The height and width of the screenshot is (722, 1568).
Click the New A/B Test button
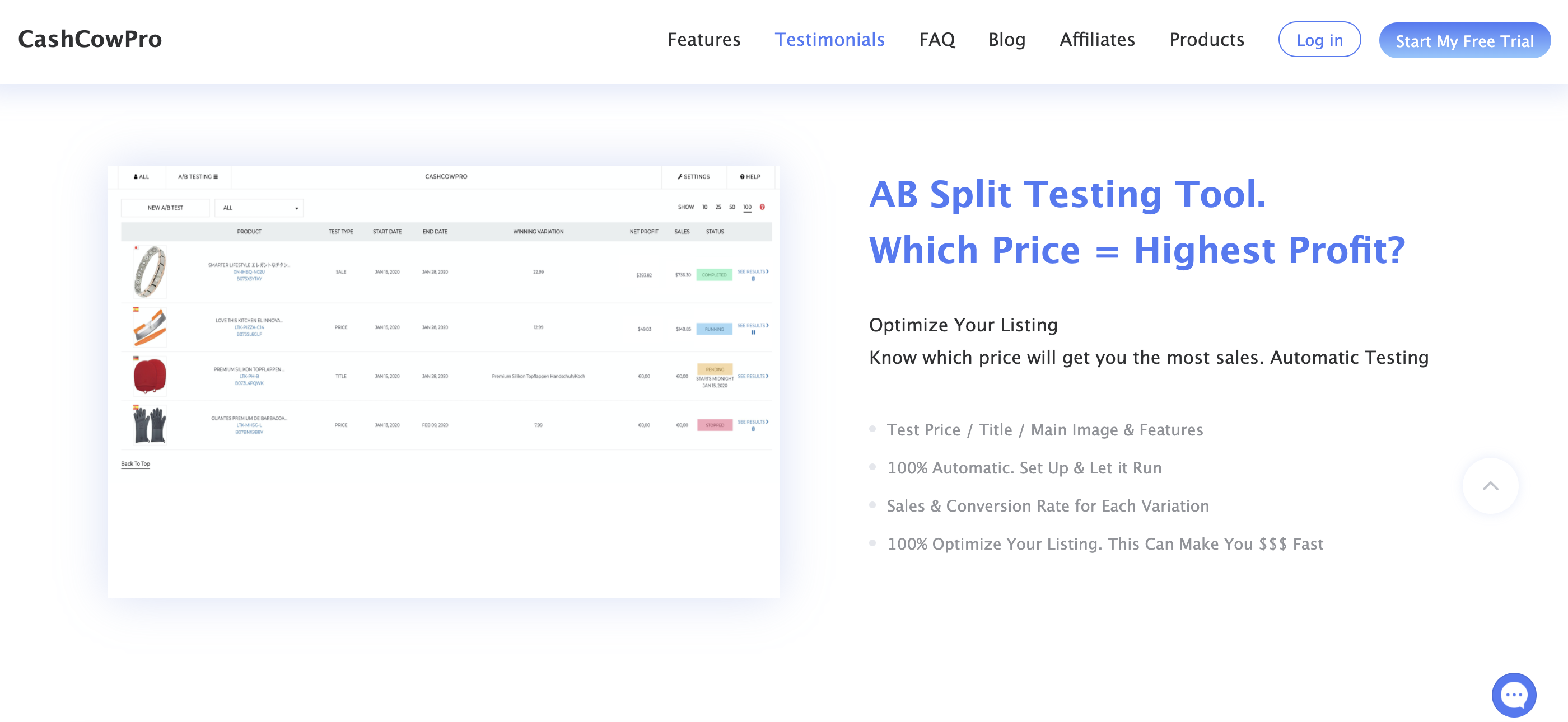coord(165,208)
